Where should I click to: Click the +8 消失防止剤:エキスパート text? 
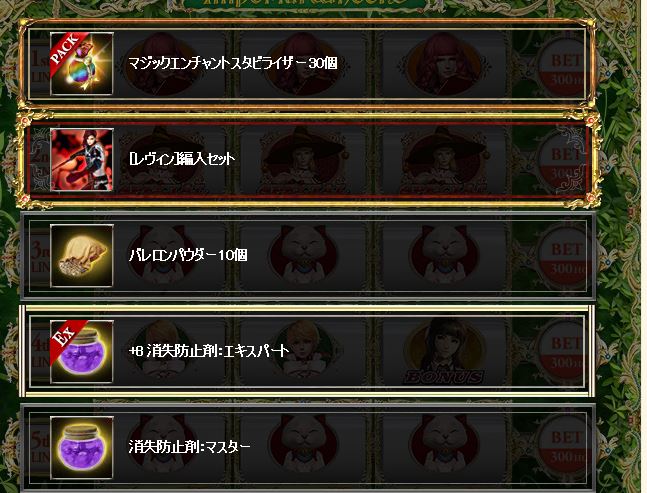pyautogui.click(x=209, y=351)
